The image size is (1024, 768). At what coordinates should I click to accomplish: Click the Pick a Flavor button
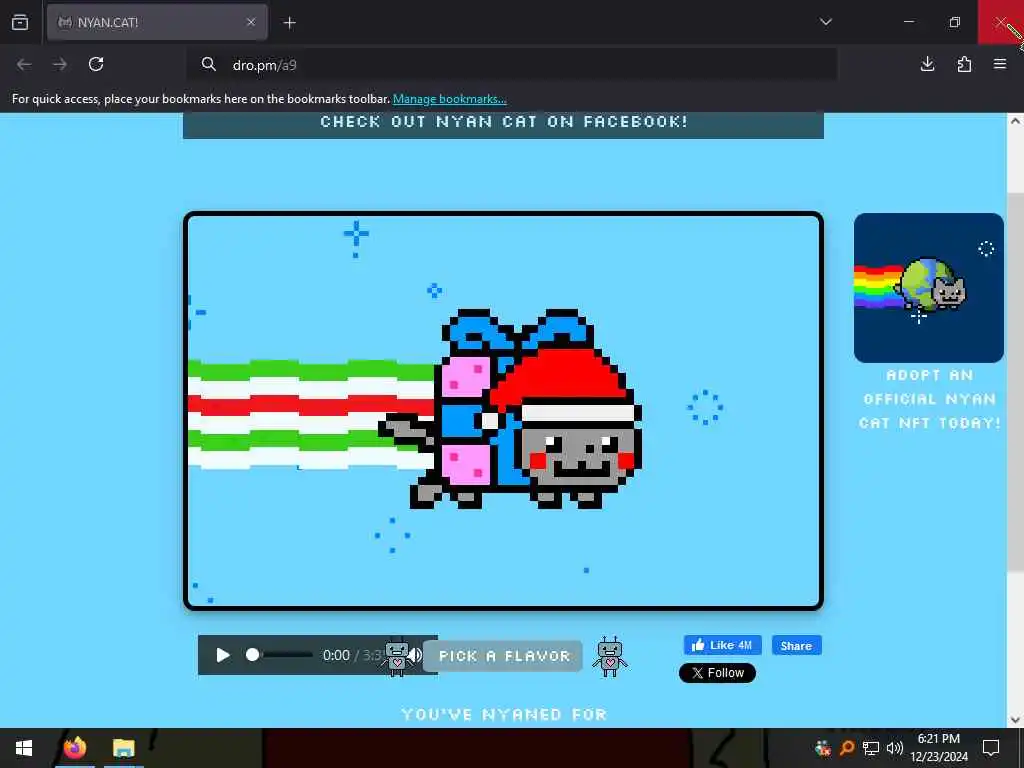click(x=504, y=656)
